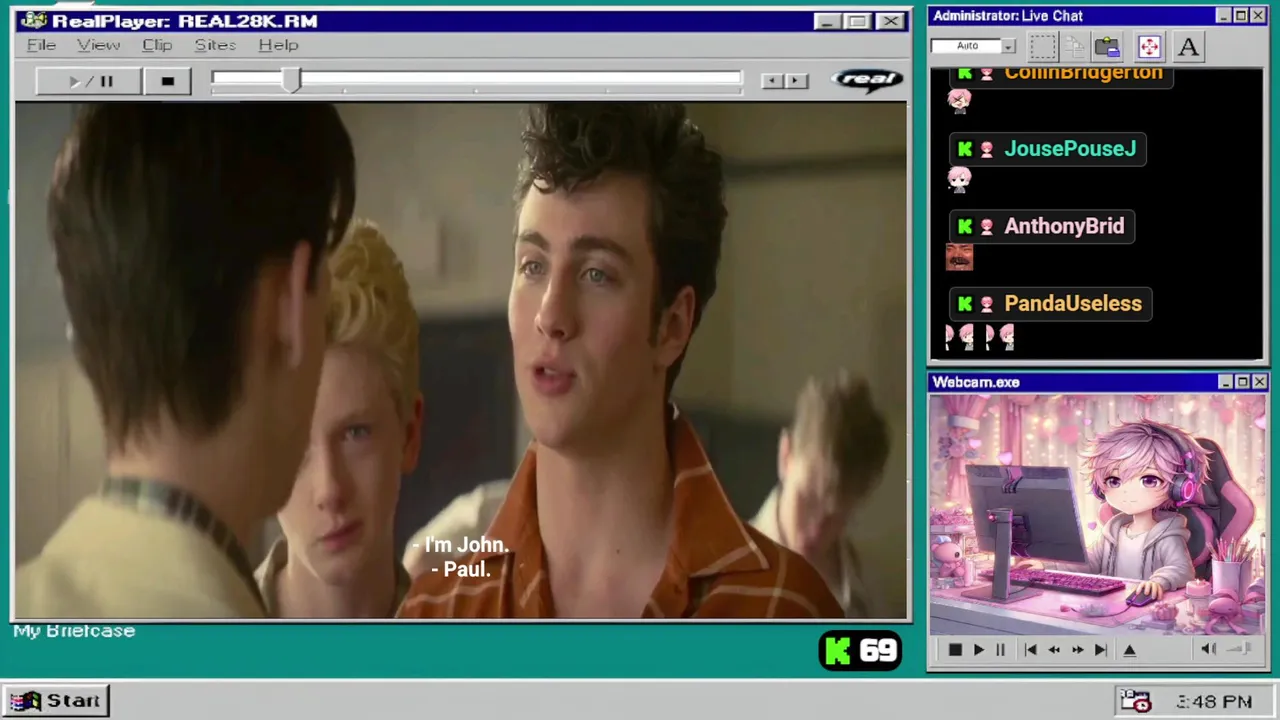Click the copy pages icon in Live Chat
The height and width of the screenshot is (720, 1280).
[x=1074, y=46]
